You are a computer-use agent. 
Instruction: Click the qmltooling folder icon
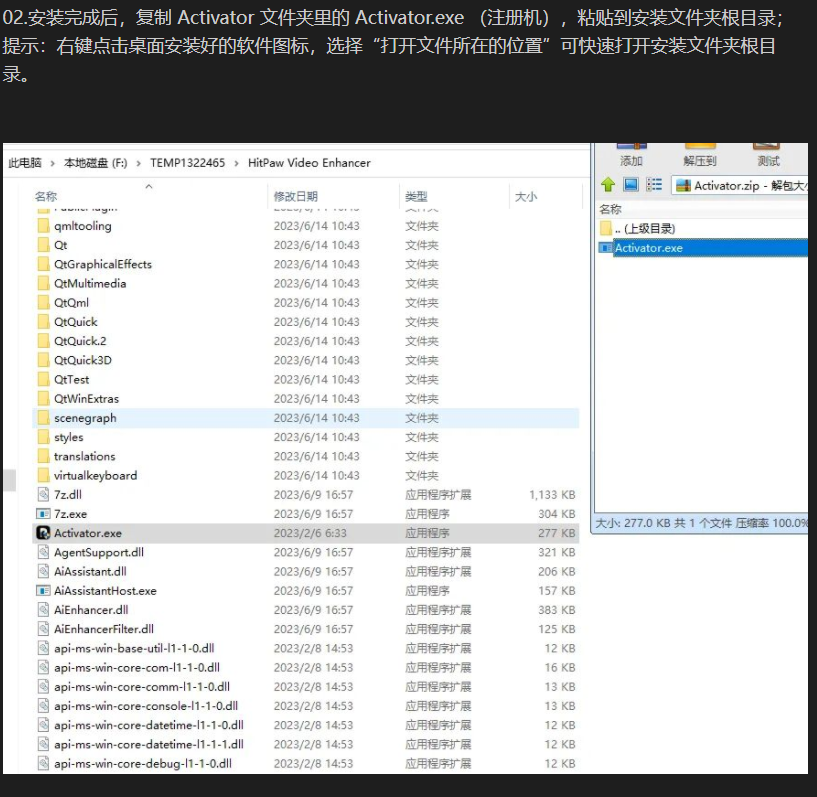point(43,226)
